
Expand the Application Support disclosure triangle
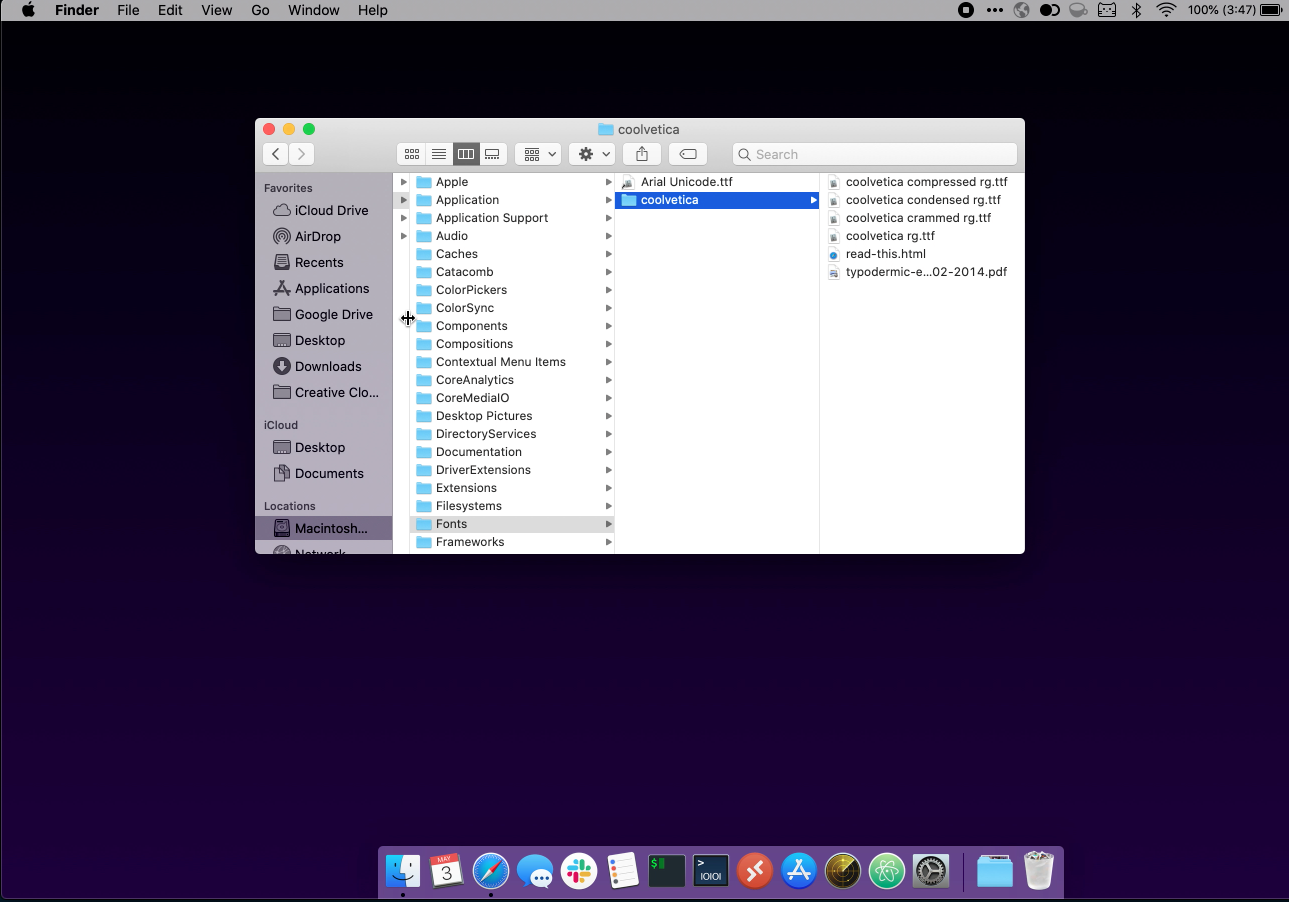click(404, 218)
